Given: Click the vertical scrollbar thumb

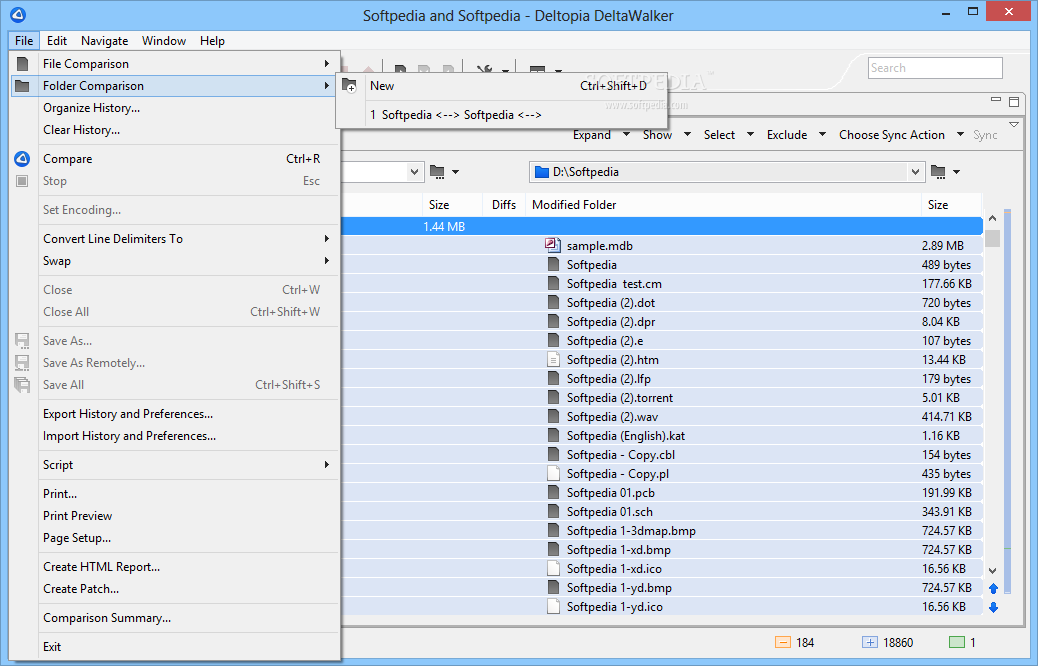Looking at the screenshot, I should tap(992, 238).
